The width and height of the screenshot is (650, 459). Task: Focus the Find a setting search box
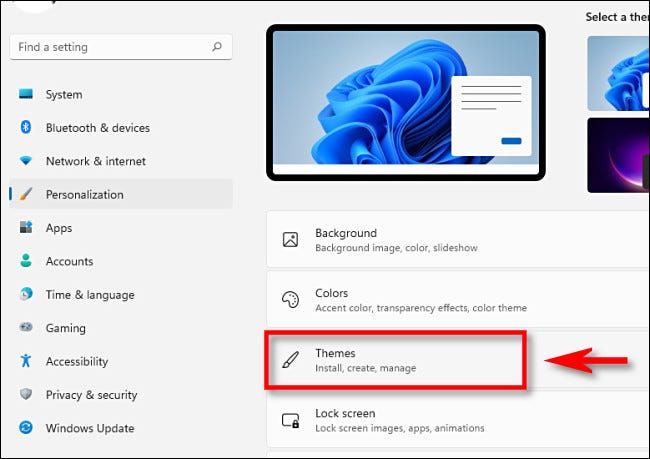pyautogui.click(x=121, y=47)
